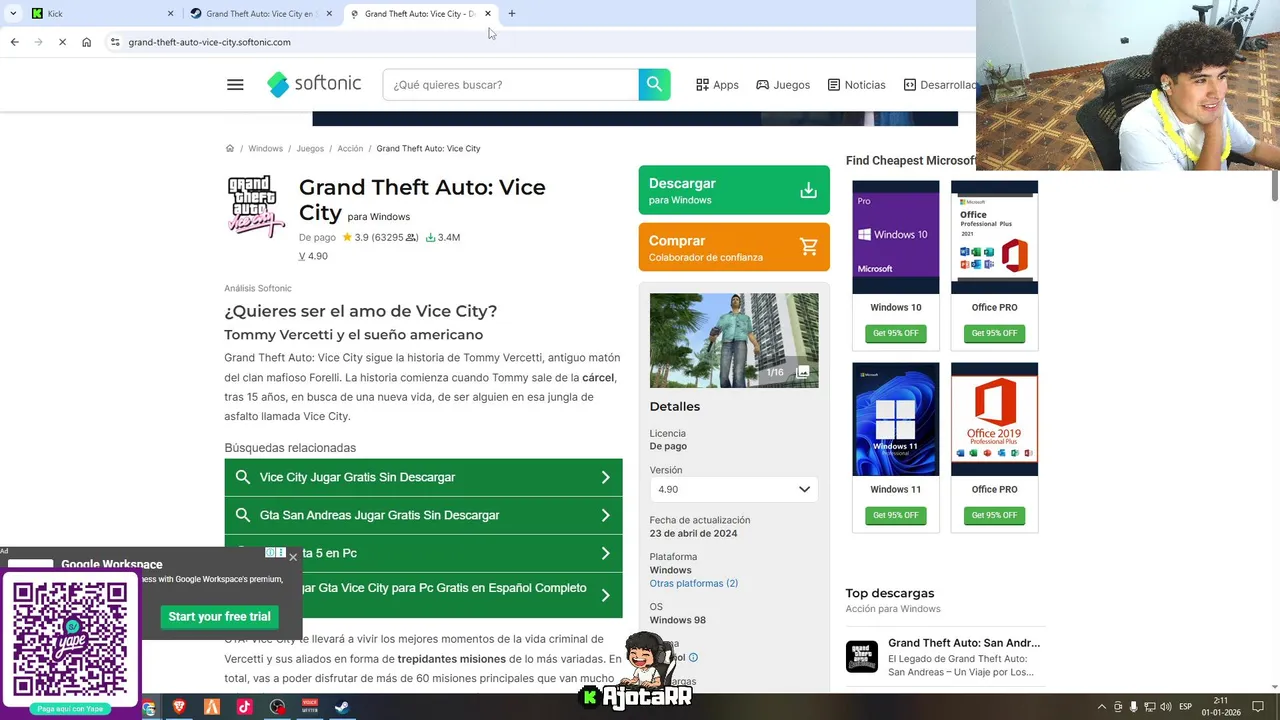Open the 'Otras plataformas (2)' link

pyautogui.click(x=694, y=583)
